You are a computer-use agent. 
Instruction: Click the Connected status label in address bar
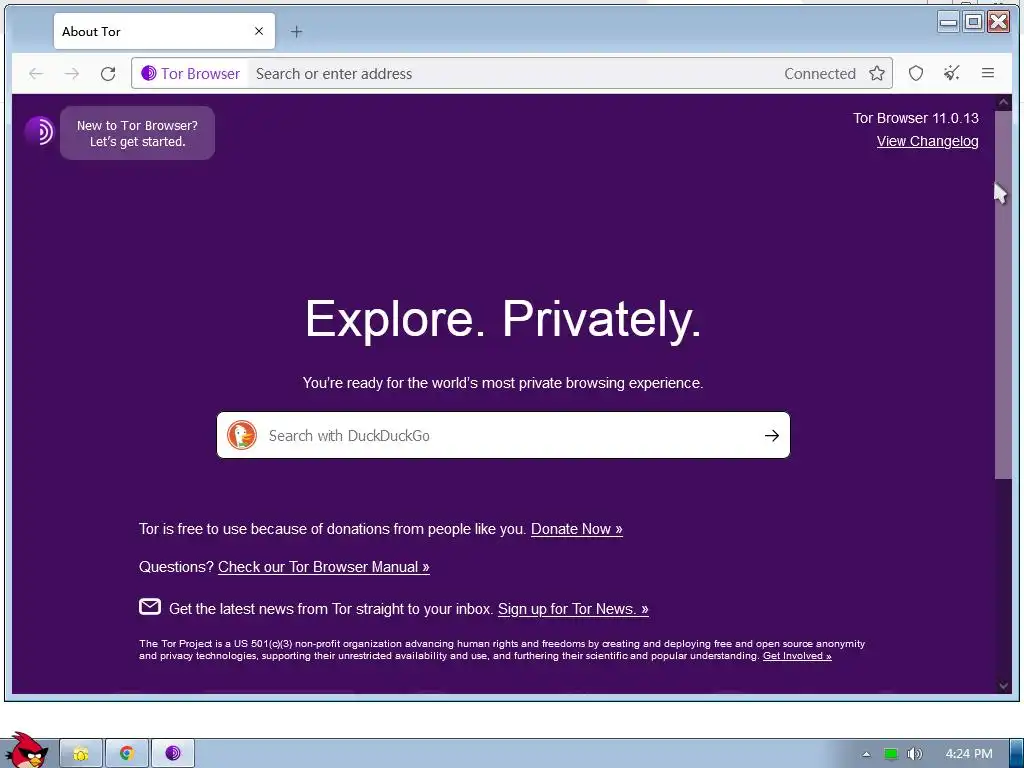[820, 74]
